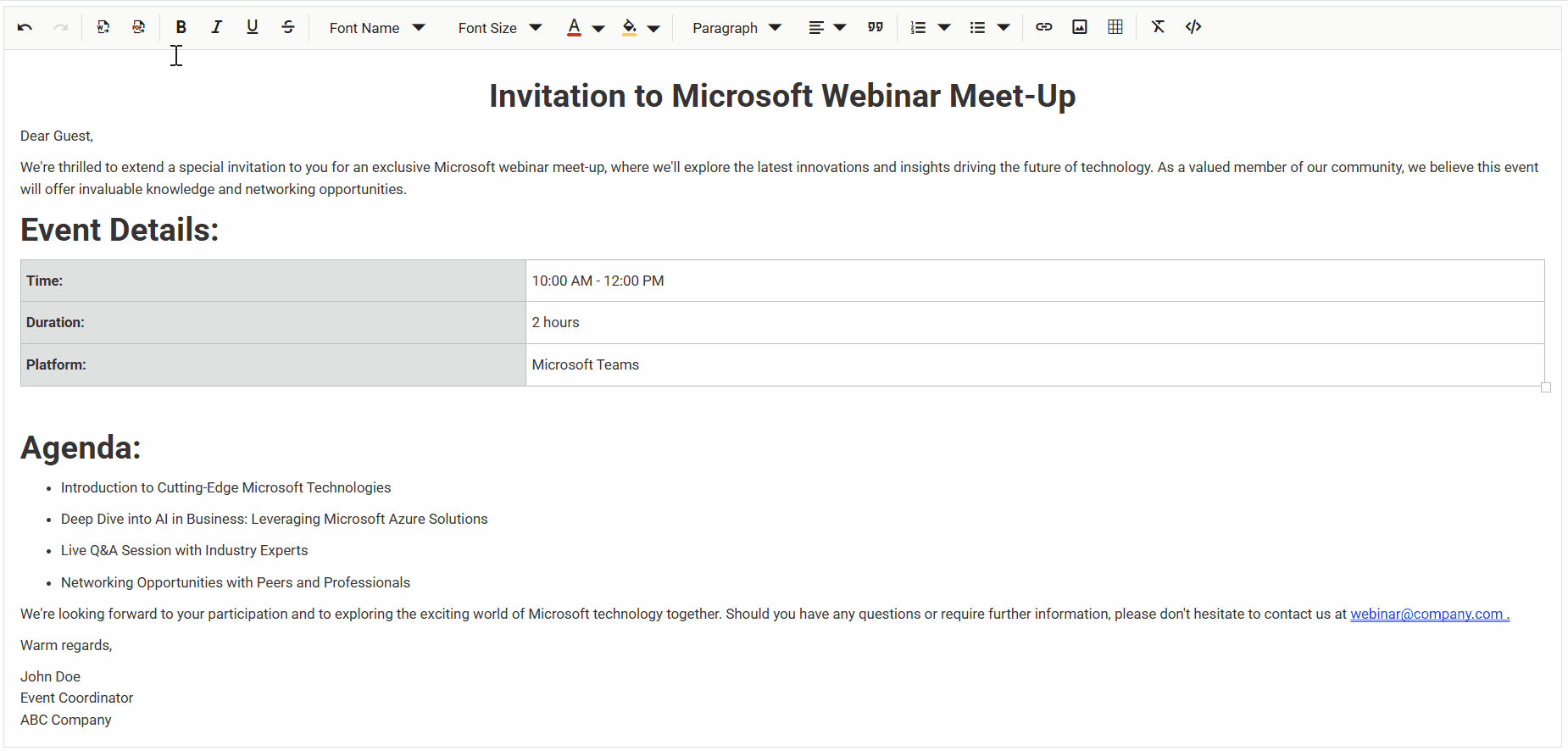Clear text formatting
This screenshot has width=1568, height=751.
point(1158,27)
